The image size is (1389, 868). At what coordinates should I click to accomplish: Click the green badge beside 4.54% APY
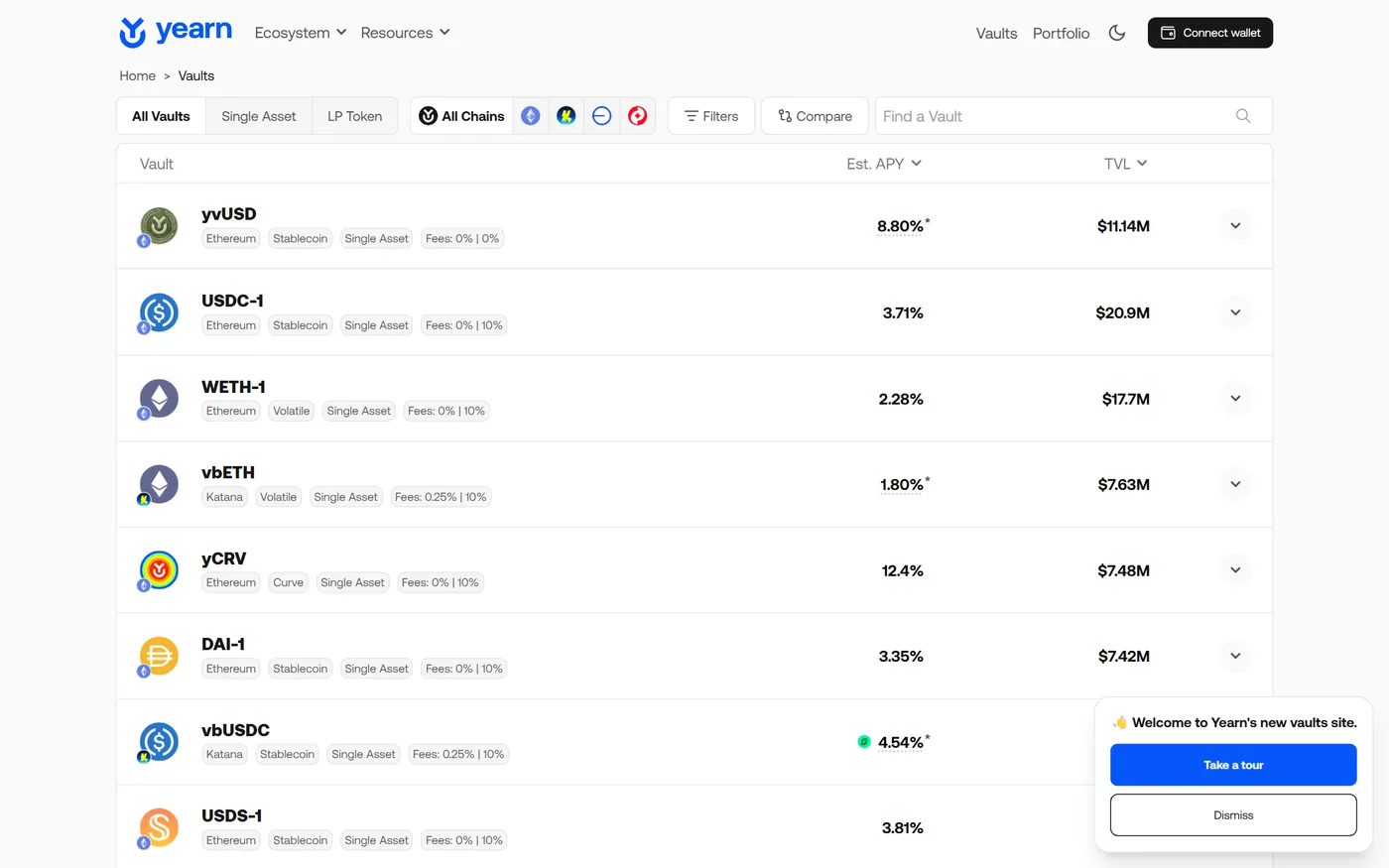864,742
